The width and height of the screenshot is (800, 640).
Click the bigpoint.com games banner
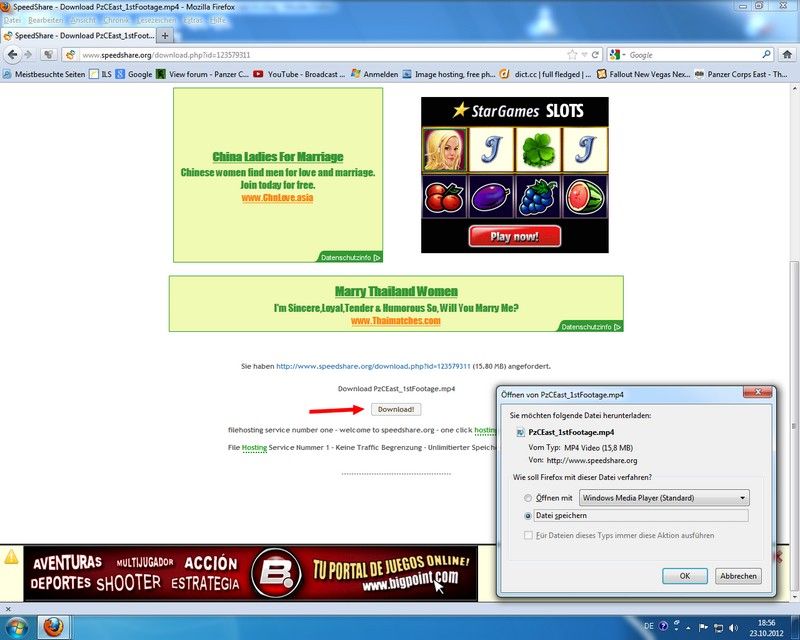[251, 573]
